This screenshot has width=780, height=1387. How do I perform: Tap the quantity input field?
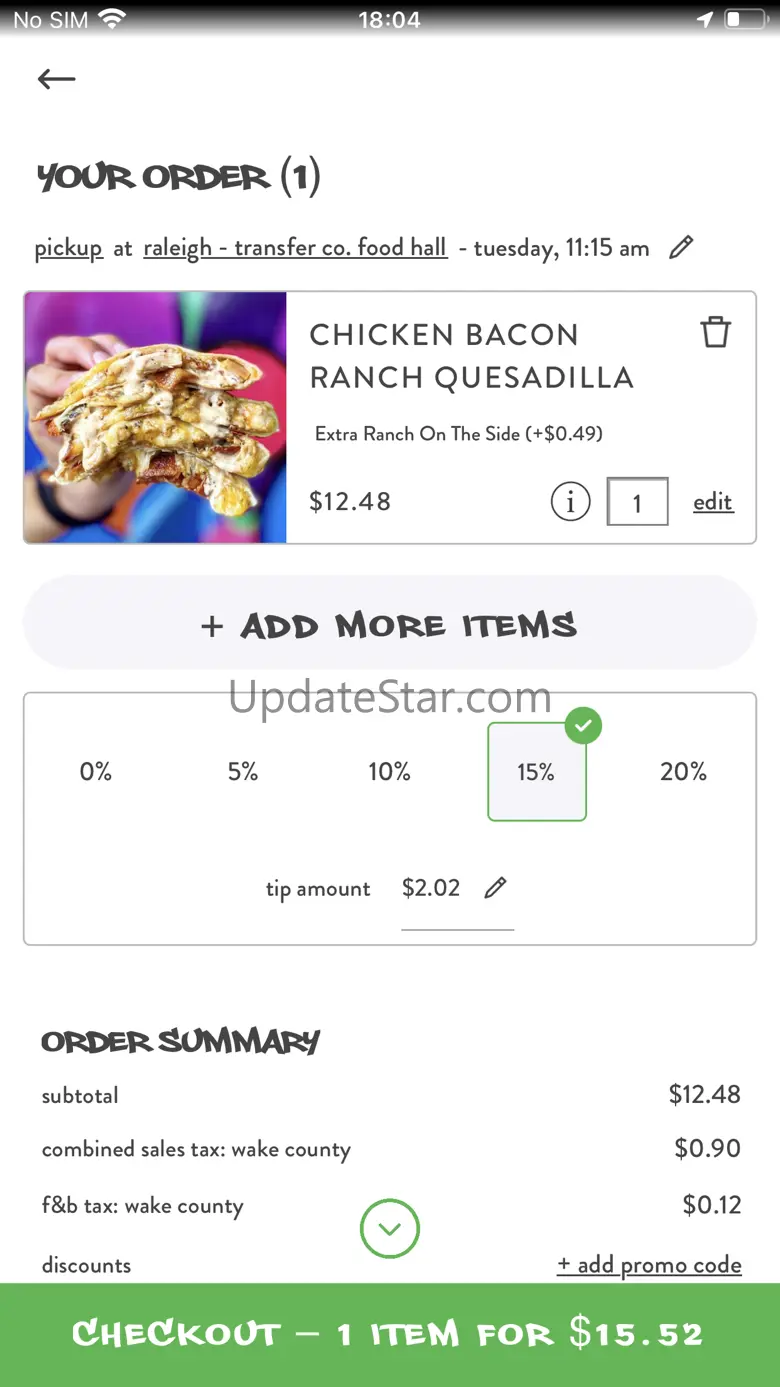click(637, 502)
